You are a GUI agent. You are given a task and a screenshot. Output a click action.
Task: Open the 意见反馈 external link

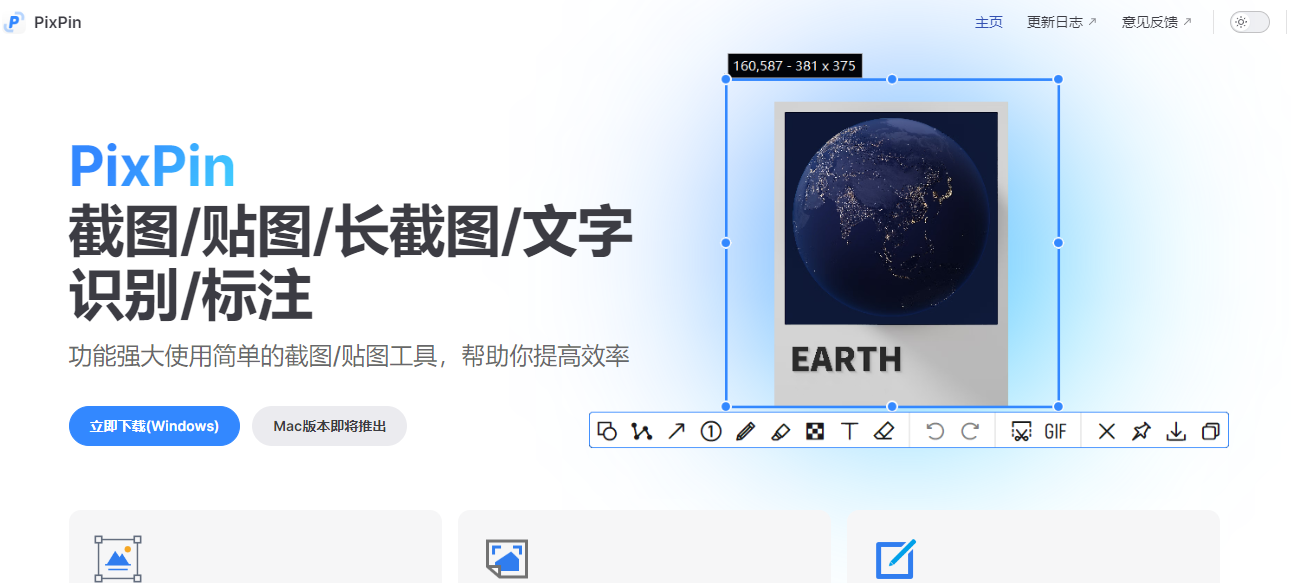tap(1157, 22)
